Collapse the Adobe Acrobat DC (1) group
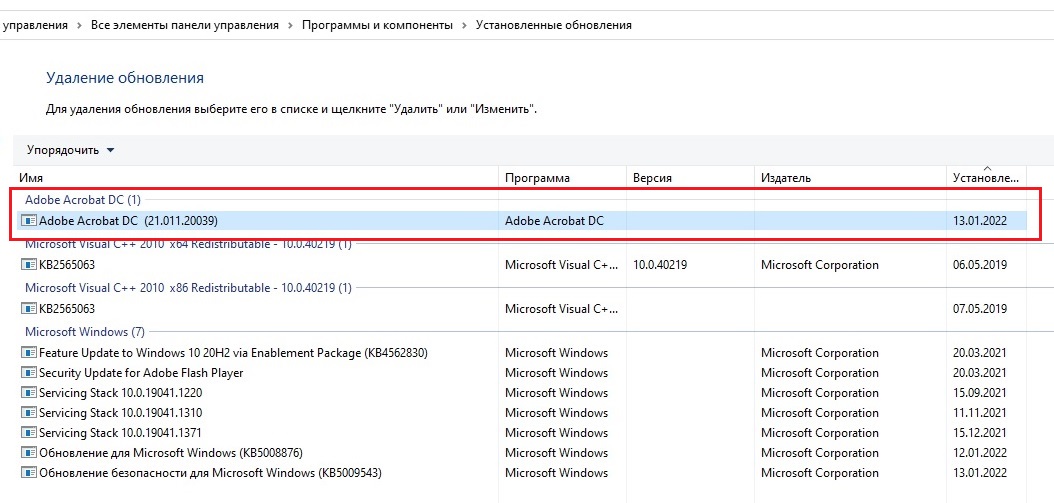 pyautogui.click(x=83, y=200)
